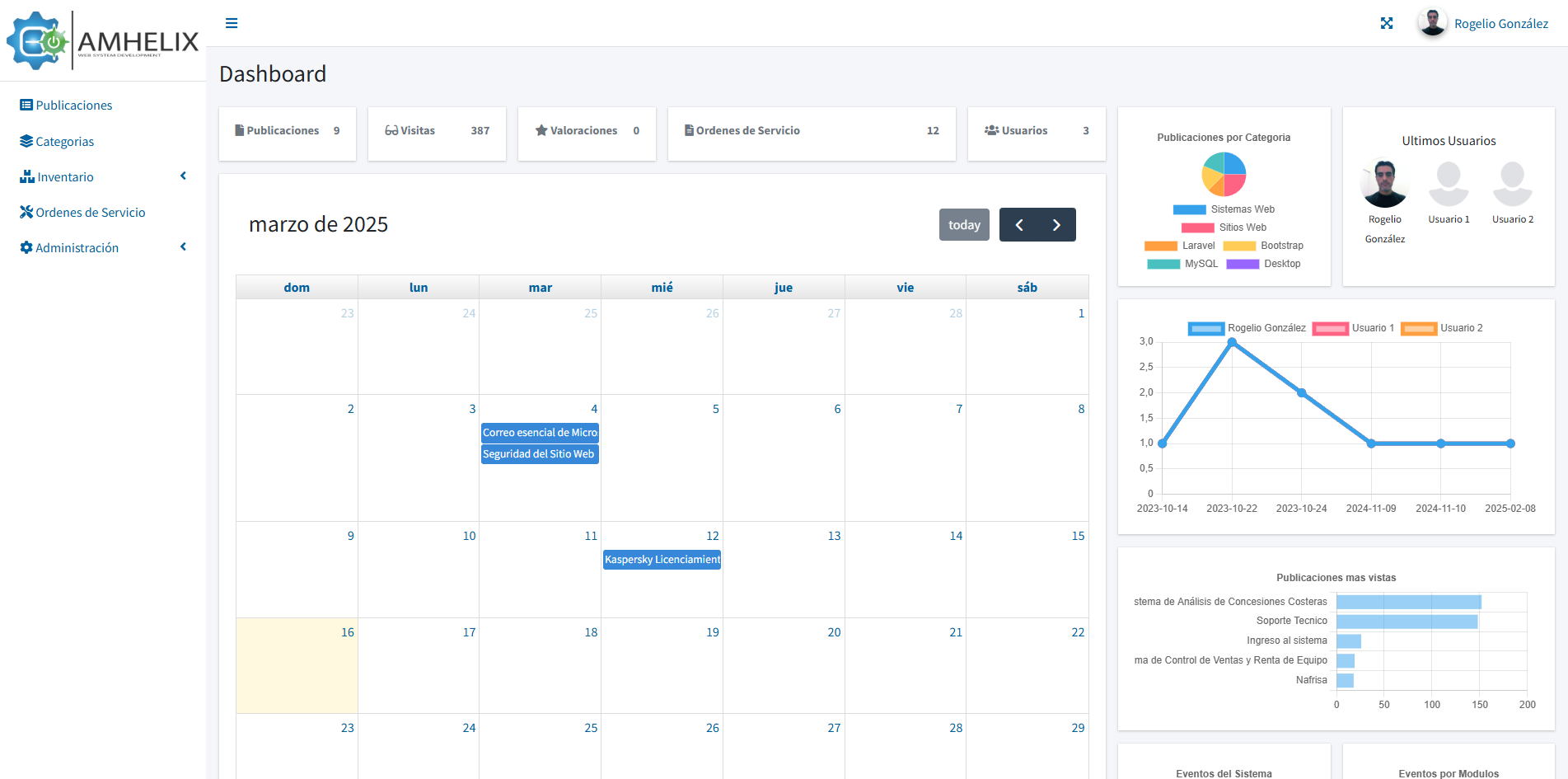Toggle Usuario 2 series in chart legend
This screenshot has width=1568, height=779.
tap(1418, 328)
